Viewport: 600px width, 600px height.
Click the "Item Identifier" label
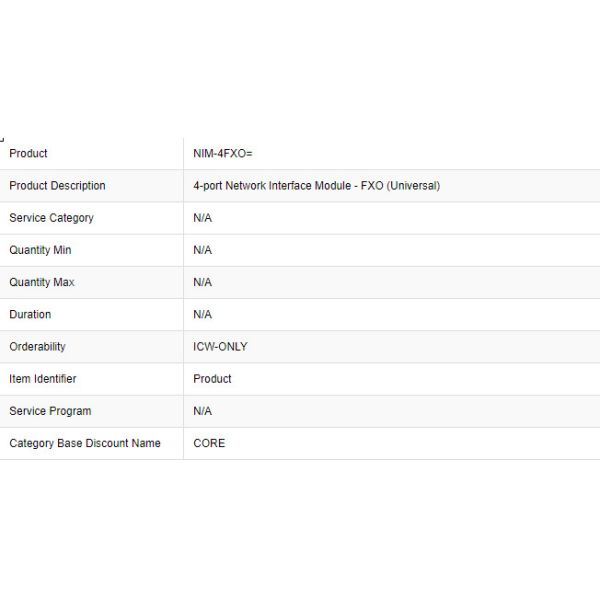(x=43, y=379)
